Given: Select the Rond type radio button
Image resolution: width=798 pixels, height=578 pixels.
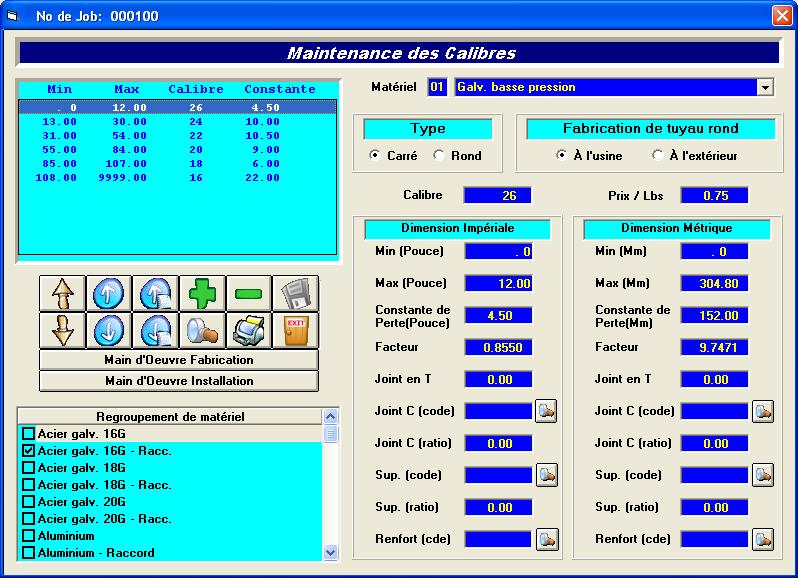Looking at the screenshot, I should pyautogui.click(x=439, y=156).
